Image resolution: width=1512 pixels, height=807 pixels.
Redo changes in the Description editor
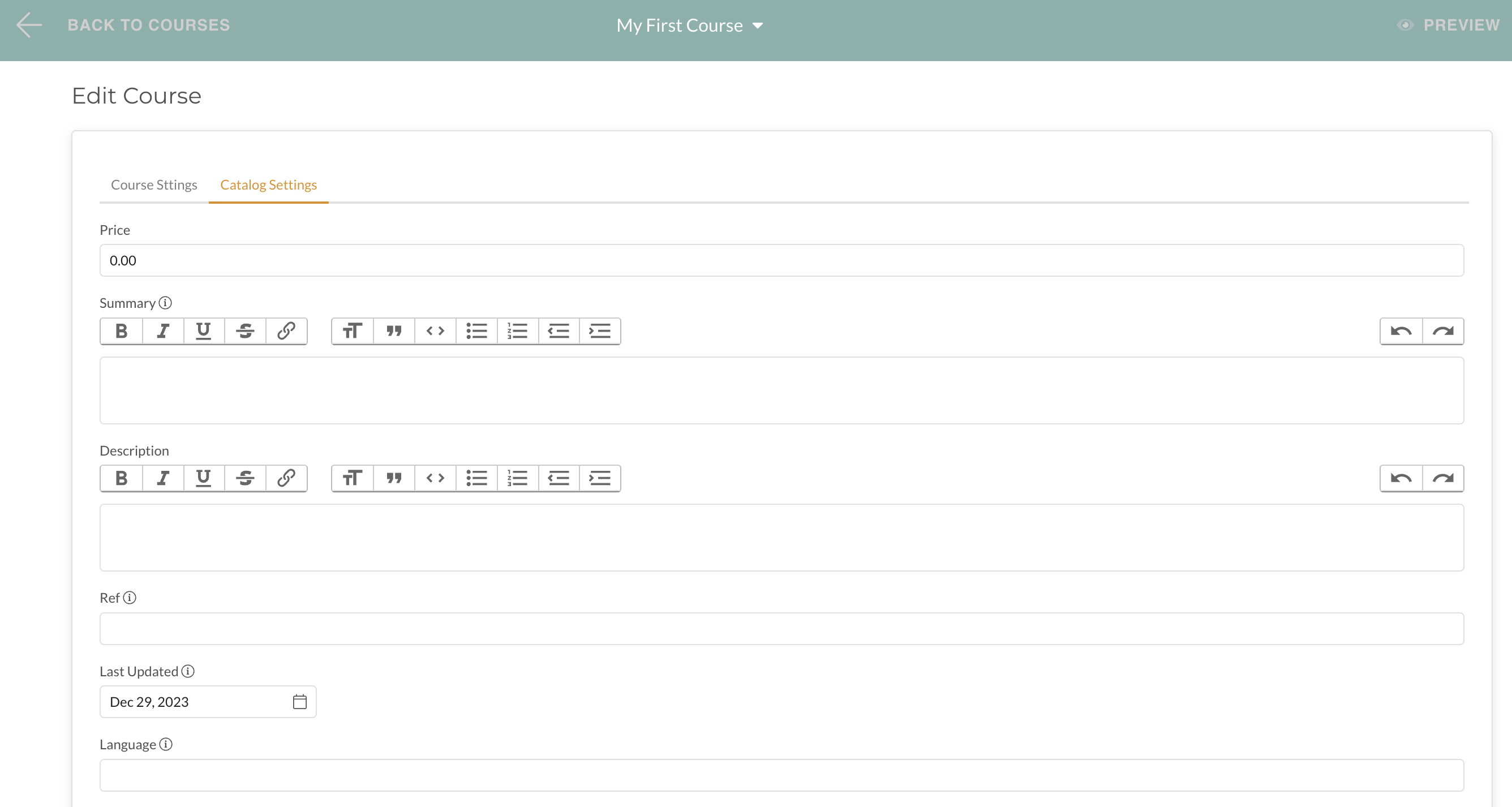point(1443,478)
